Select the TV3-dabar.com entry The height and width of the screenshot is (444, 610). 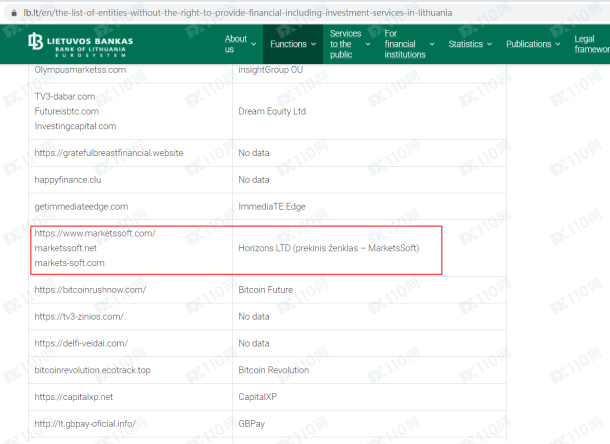coord(65,97)
